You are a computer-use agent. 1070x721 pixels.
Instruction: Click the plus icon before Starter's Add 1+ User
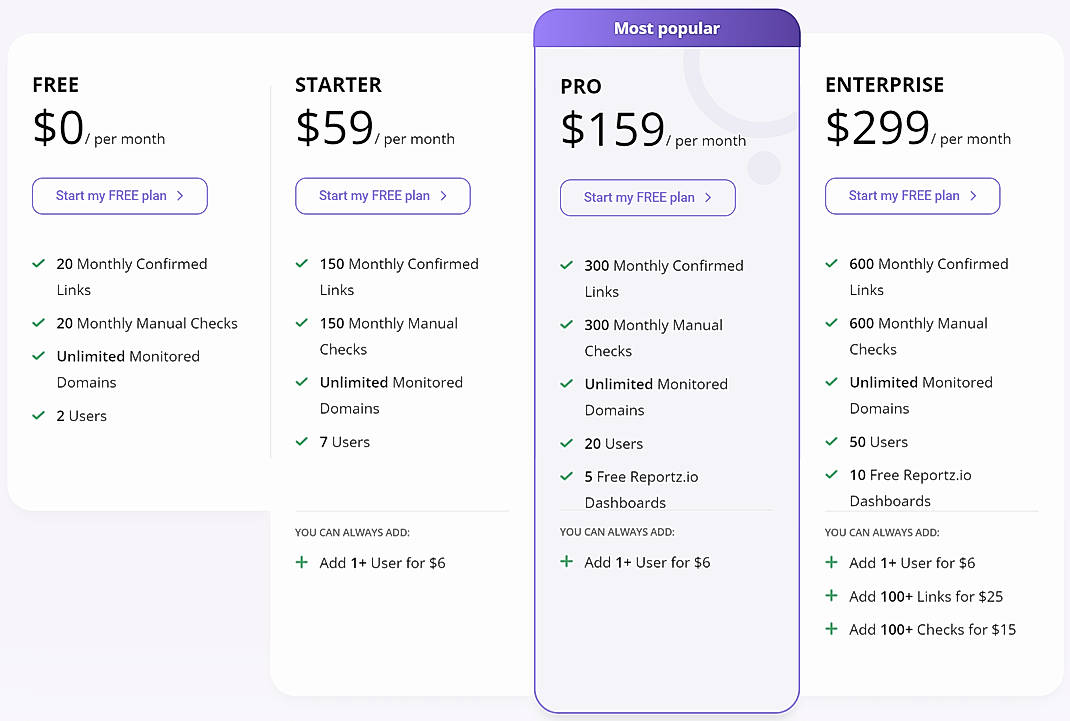(x=301, y=562)
